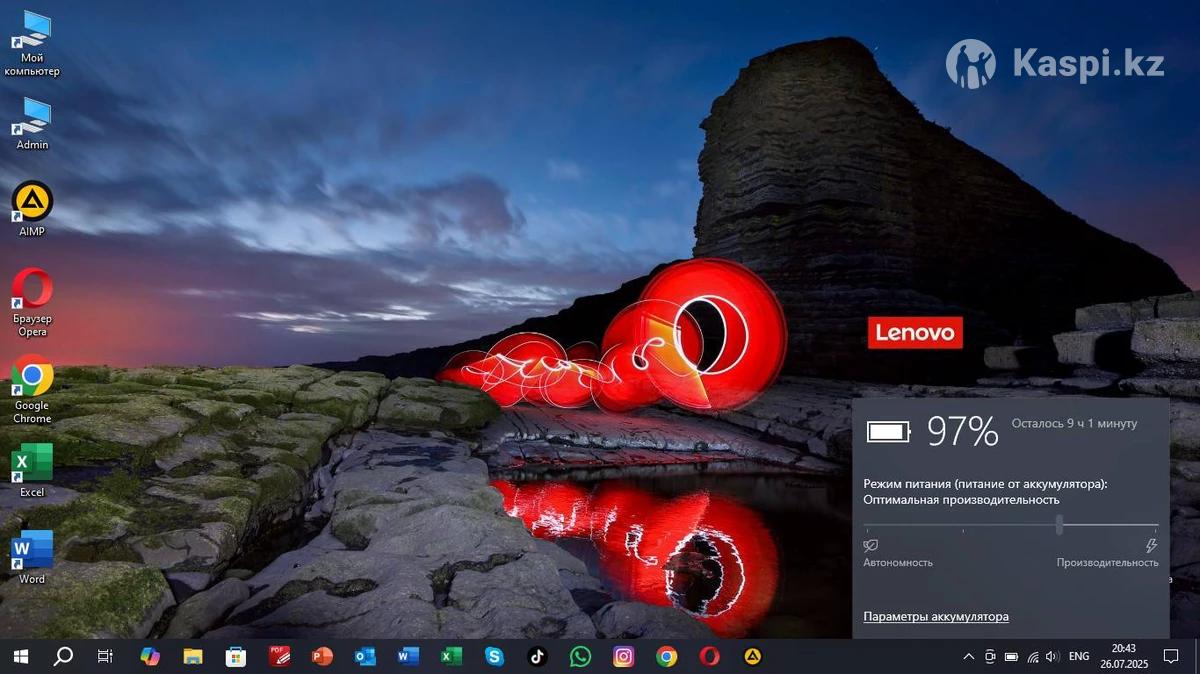Click the Автономность leaf icon

(x=870, y=546)
